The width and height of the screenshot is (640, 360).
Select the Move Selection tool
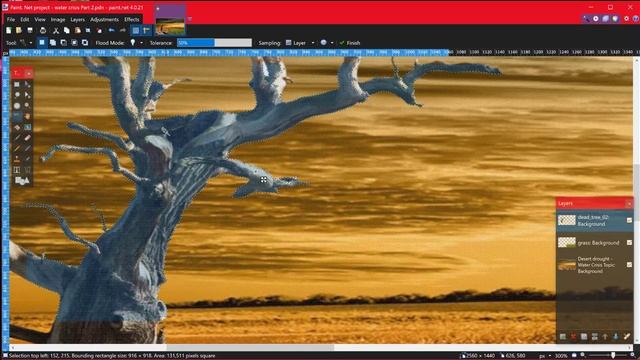coord(27,95)
